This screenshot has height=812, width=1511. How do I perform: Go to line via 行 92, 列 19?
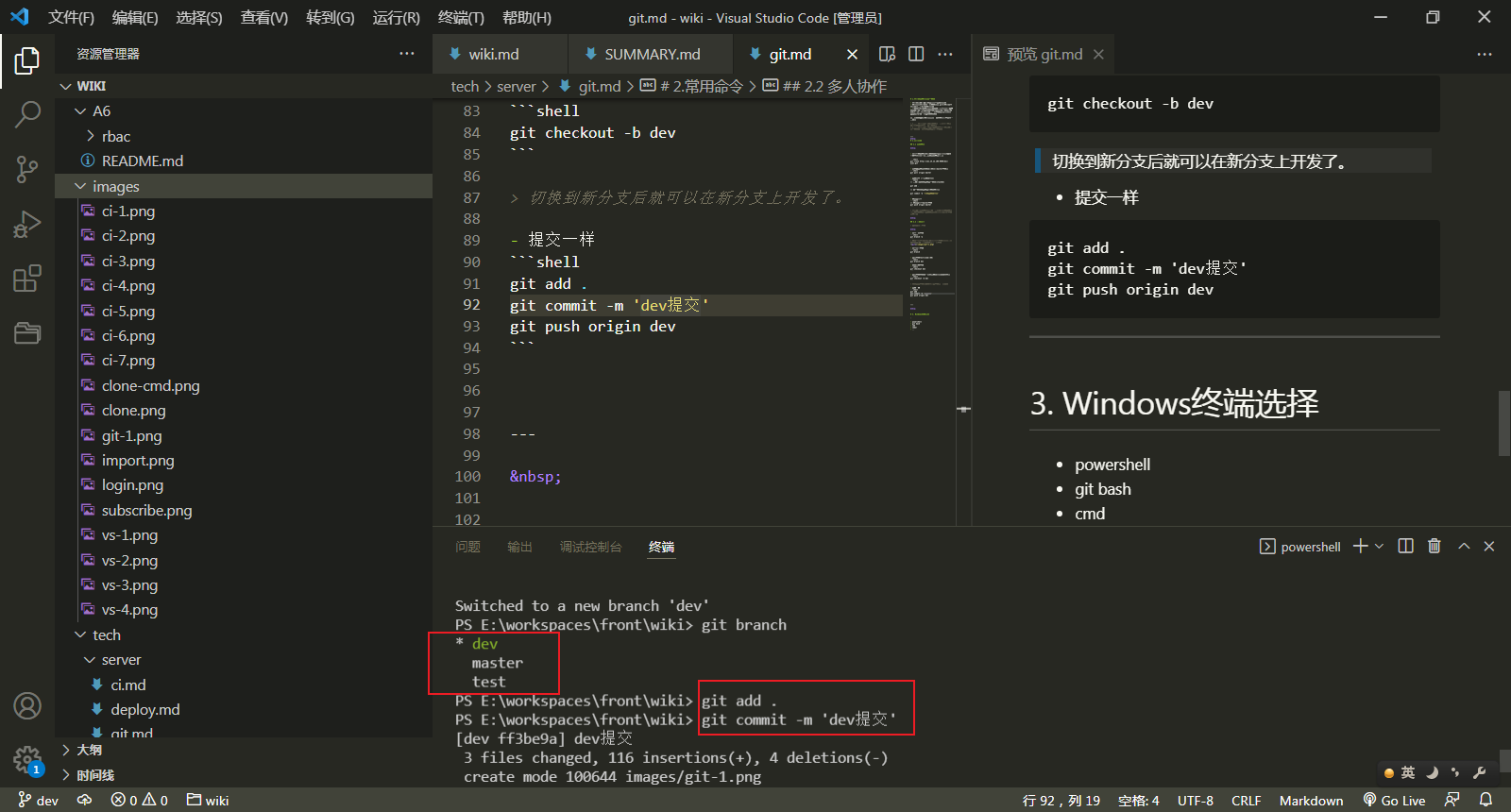pos(1061,800)
